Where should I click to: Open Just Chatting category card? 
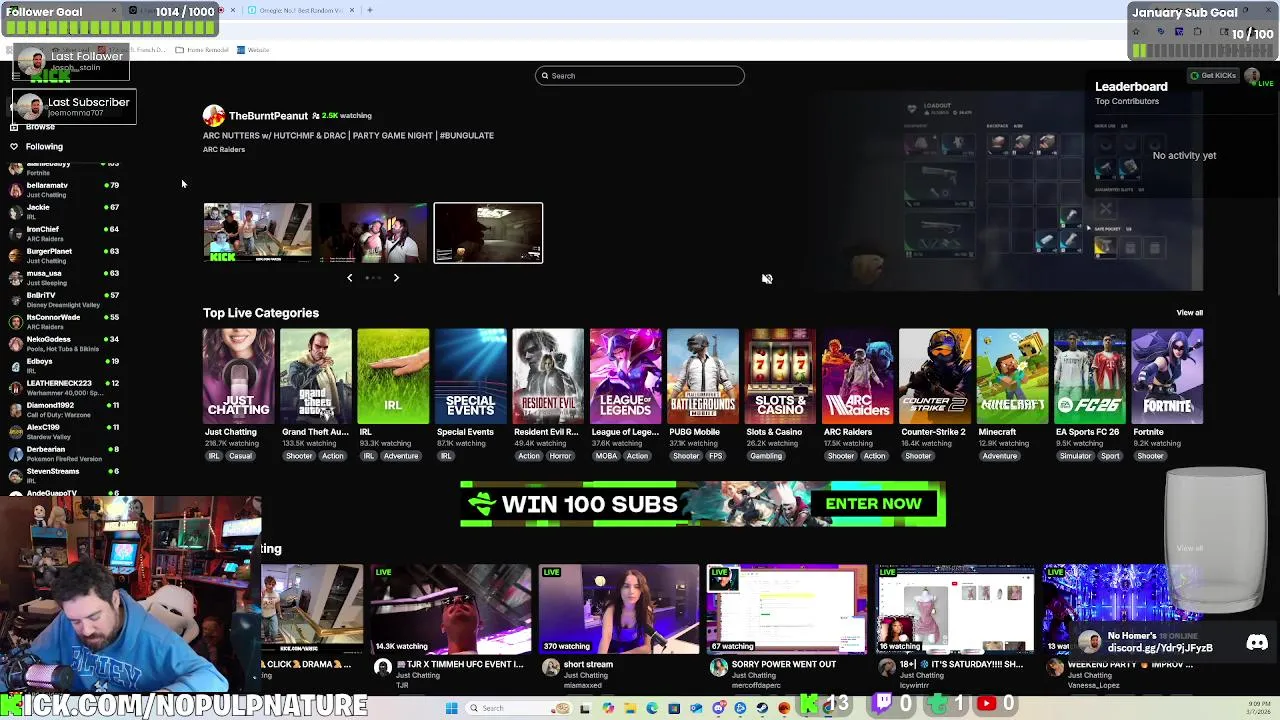click(238, 375)
